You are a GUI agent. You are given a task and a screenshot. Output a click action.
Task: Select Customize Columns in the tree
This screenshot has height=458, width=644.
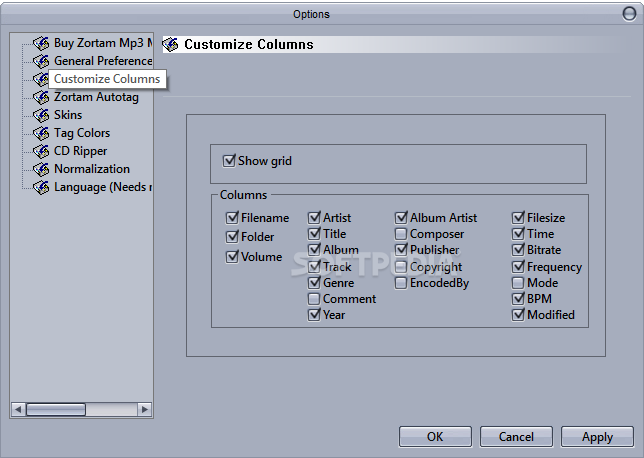[x=107, y=79]
